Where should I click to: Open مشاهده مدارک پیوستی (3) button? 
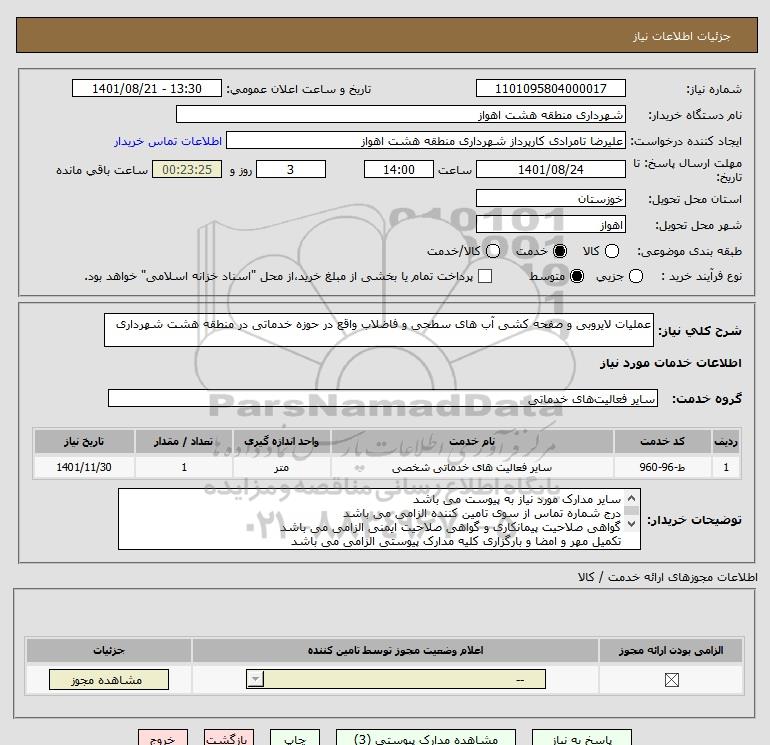pos(426,739)
